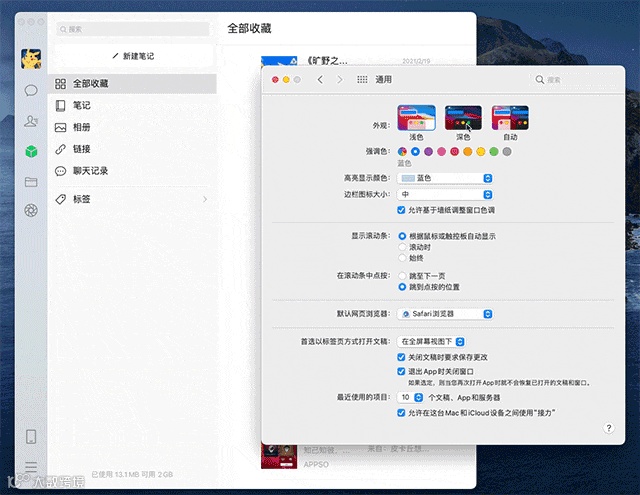Open recent items count 10 stepper

click(x=411, y=397)
